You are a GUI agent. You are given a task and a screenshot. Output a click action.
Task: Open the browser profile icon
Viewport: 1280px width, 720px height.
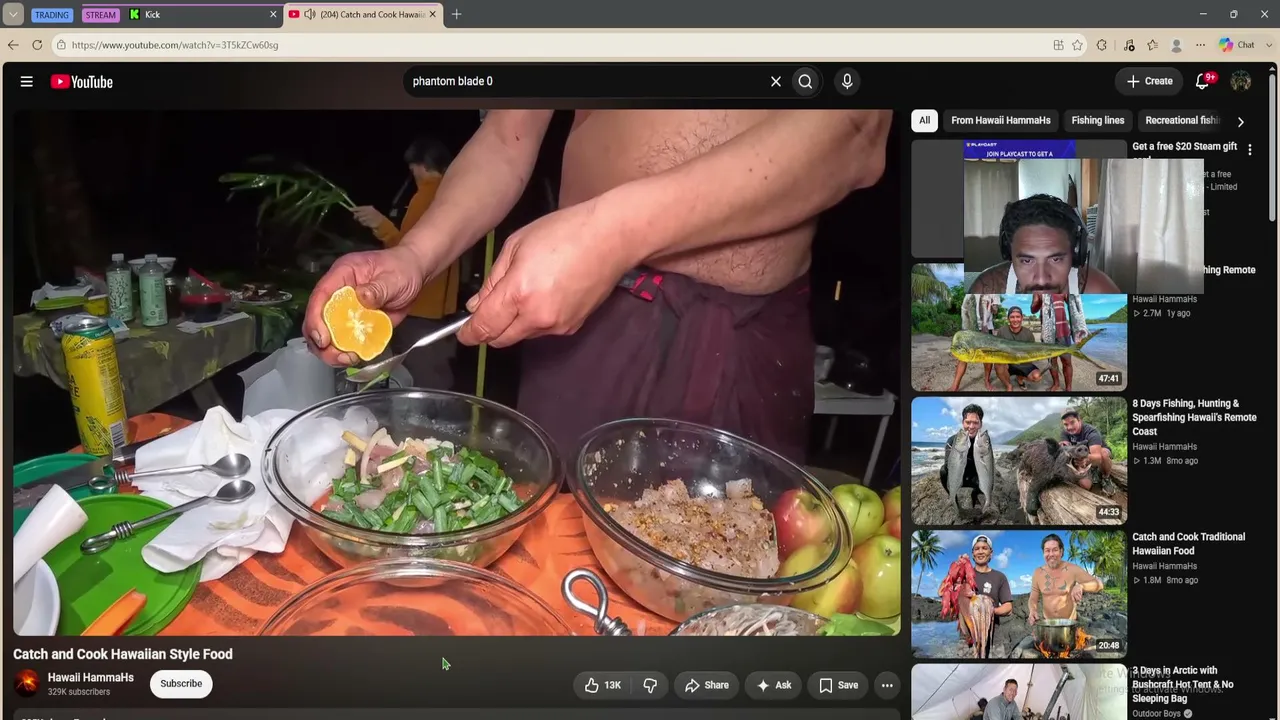tap(1177, 45)
